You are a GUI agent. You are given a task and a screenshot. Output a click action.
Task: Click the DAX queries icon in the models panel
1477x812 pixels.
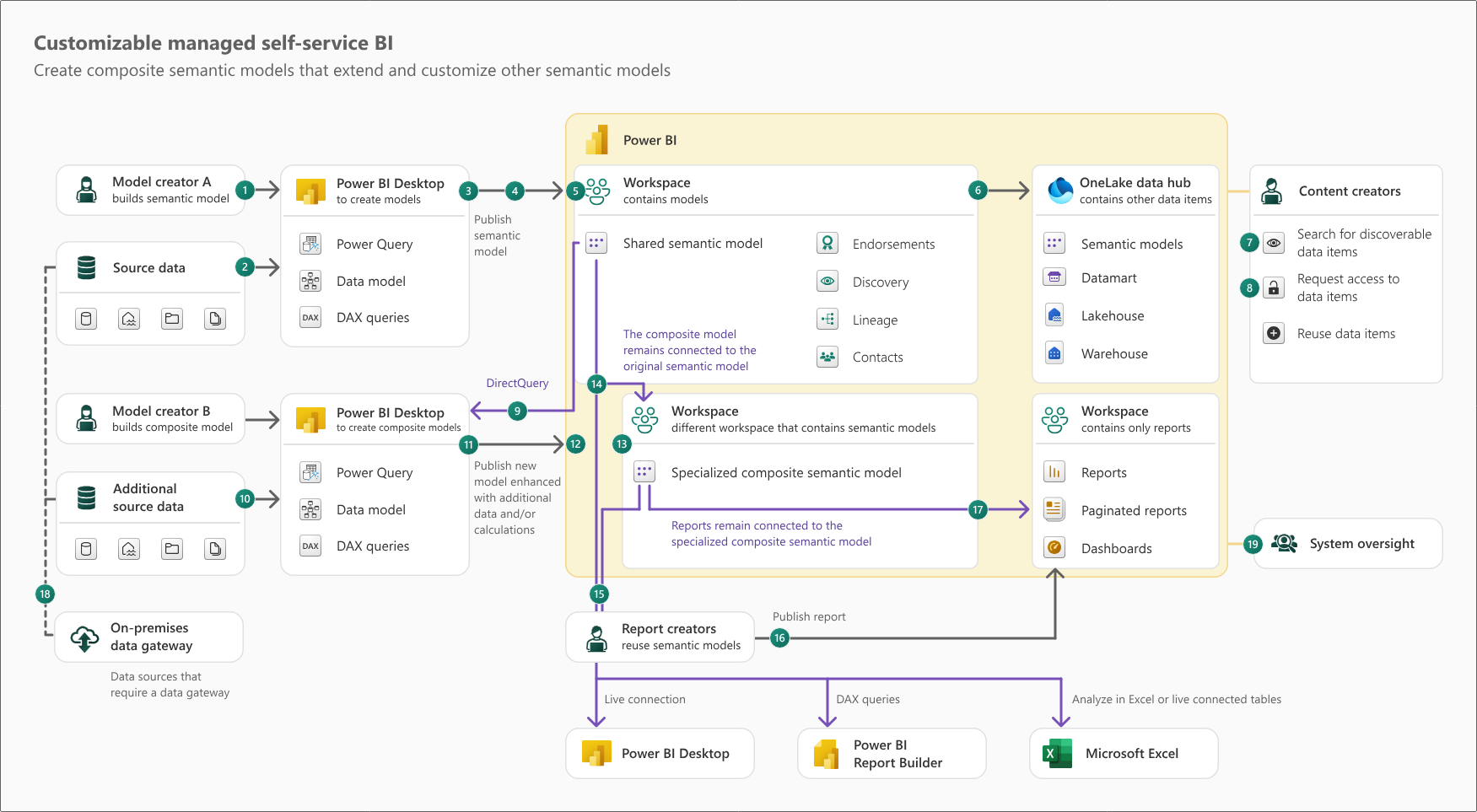[x=310, y=317]
